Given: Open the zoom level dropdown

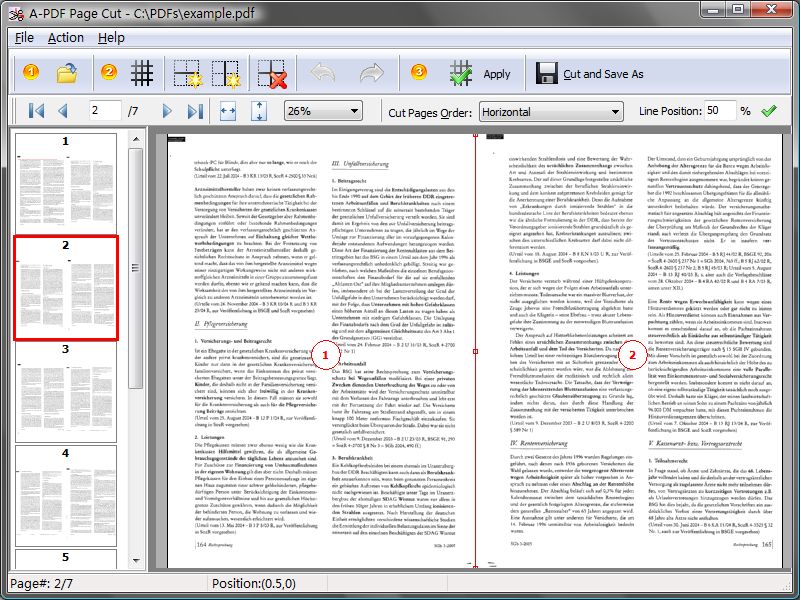Looking at the screenshot, I should pos(356,109).
